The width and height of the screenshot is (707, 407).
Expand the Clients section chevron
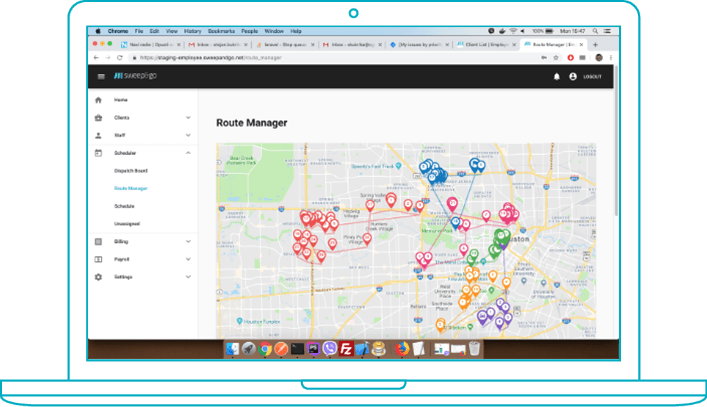188,118
